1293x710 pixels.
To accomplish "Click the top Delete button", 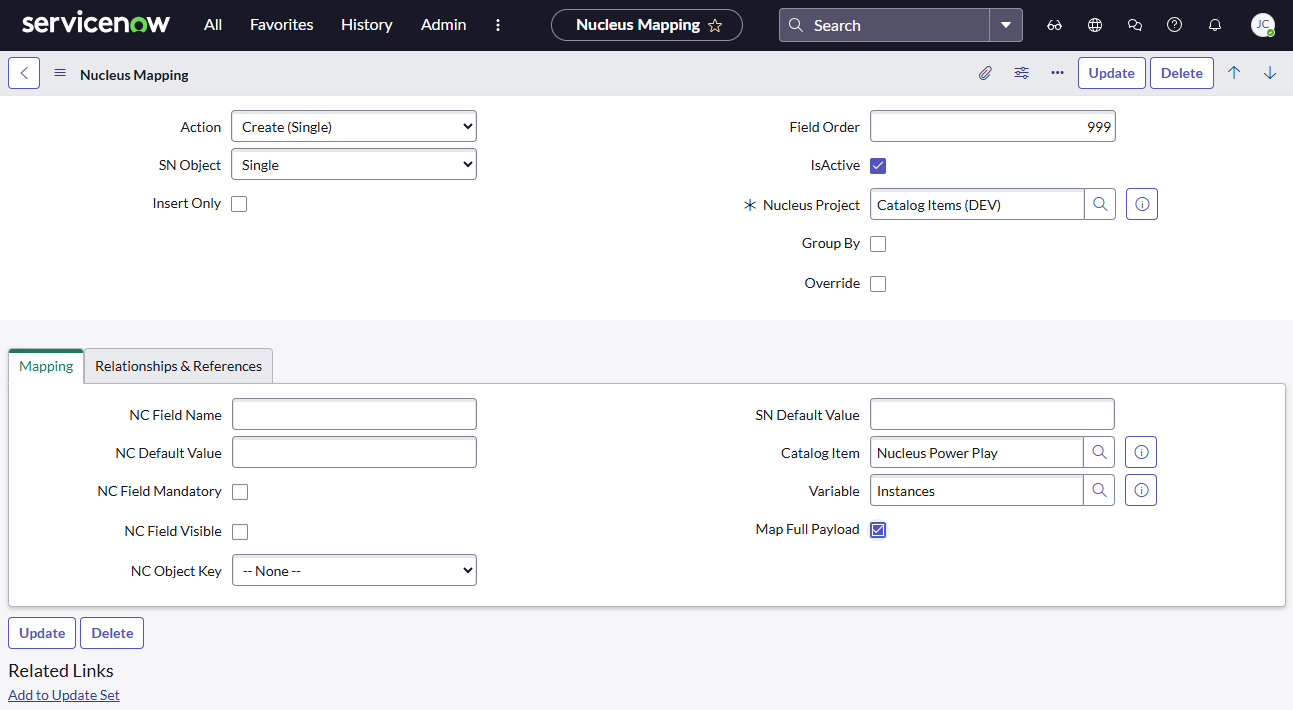I will (1182, 73).
